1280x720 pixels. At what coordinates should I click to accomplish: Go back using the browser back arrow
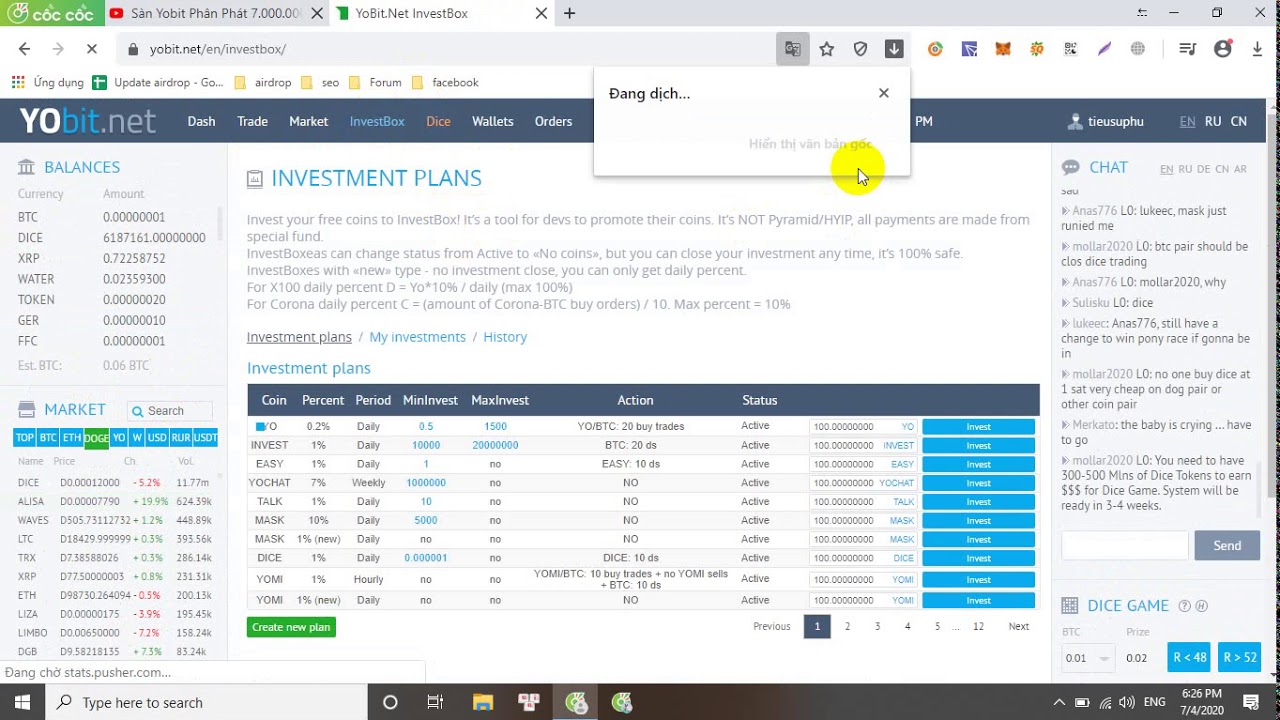click(x=25, y=49)
